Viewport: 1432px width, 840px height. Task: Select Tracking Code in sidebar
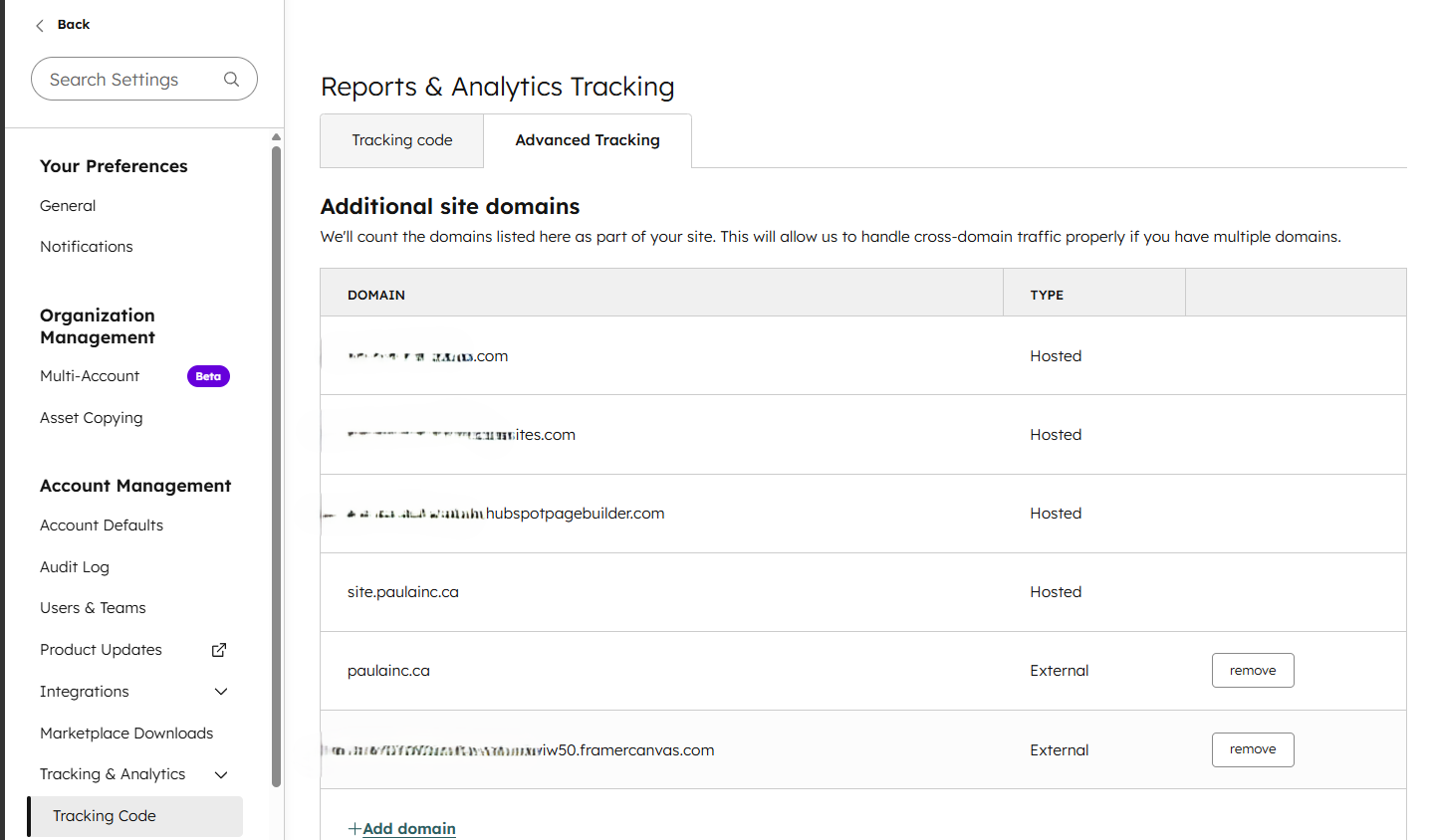point(134,816)
